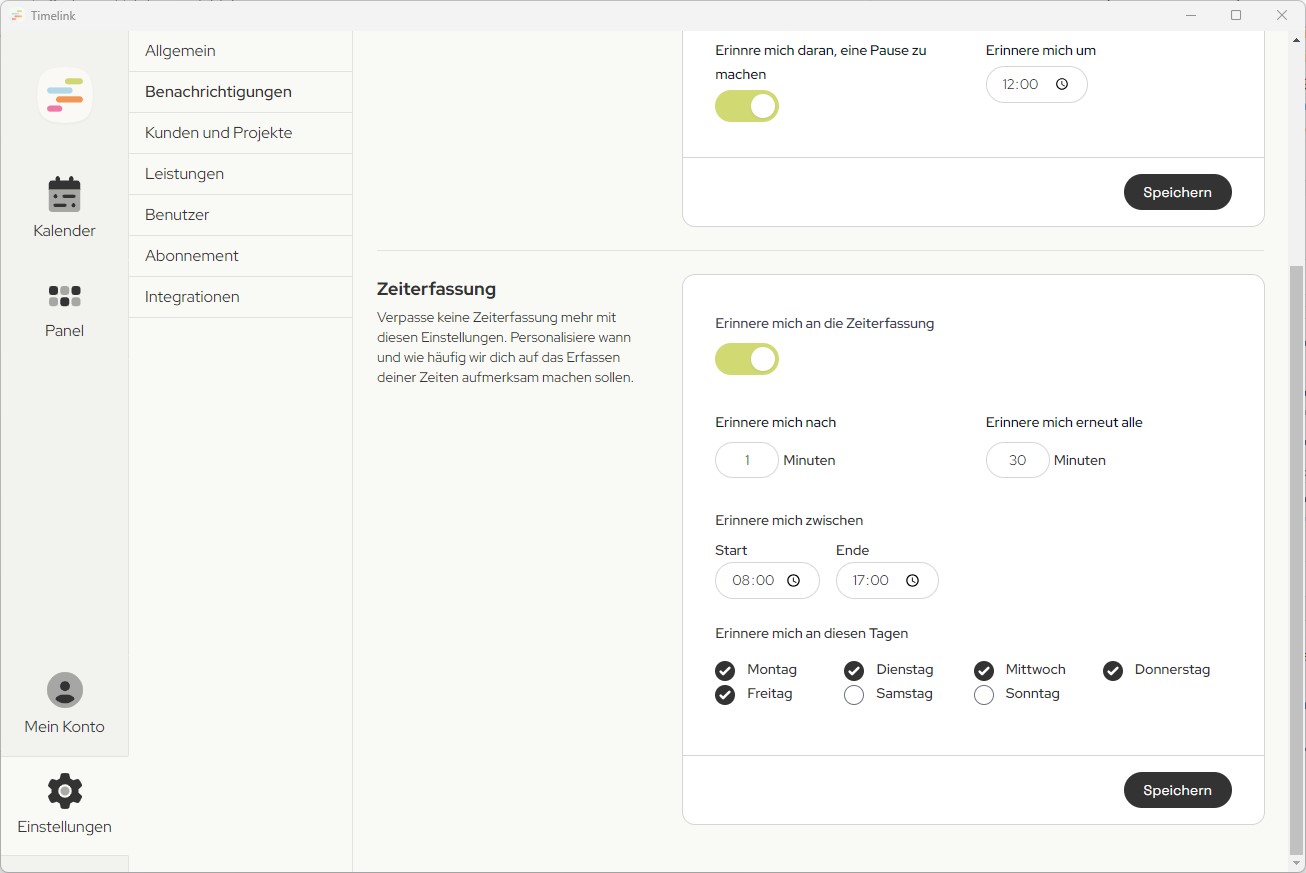Select Benachrichtigungen settings section

240,92
